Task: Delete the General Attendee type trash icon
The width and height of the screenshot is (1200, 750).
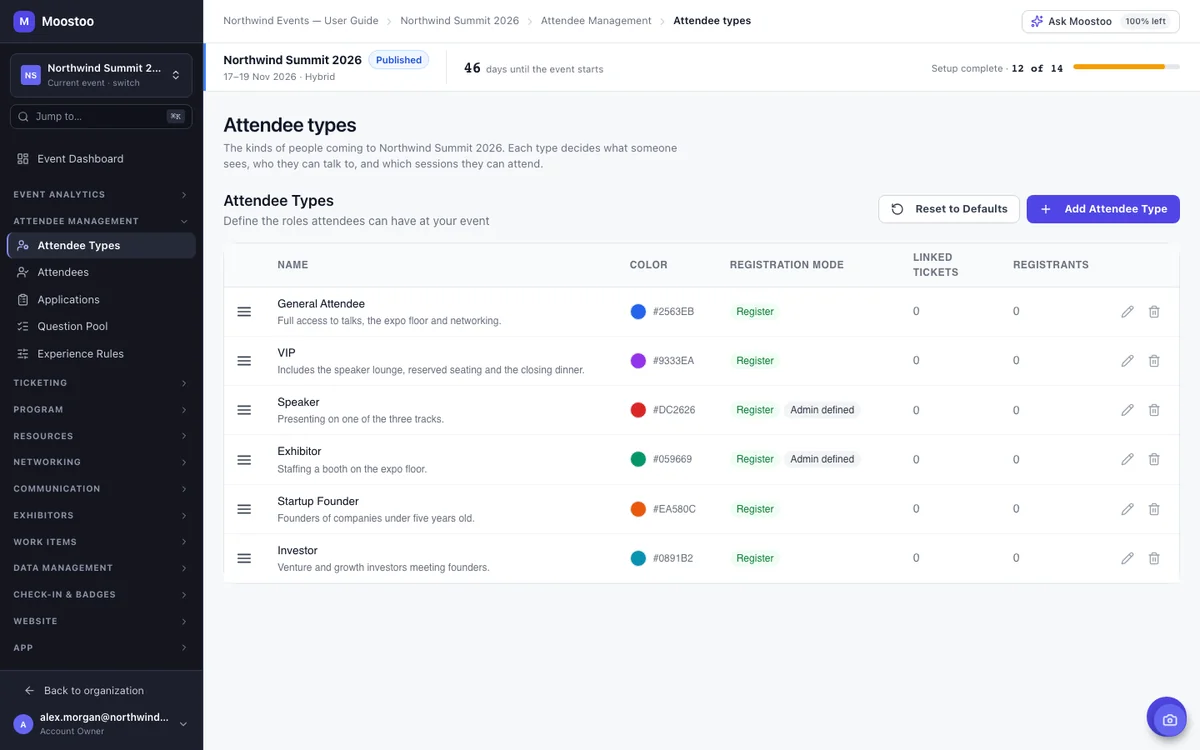Action: (1154, 312)
